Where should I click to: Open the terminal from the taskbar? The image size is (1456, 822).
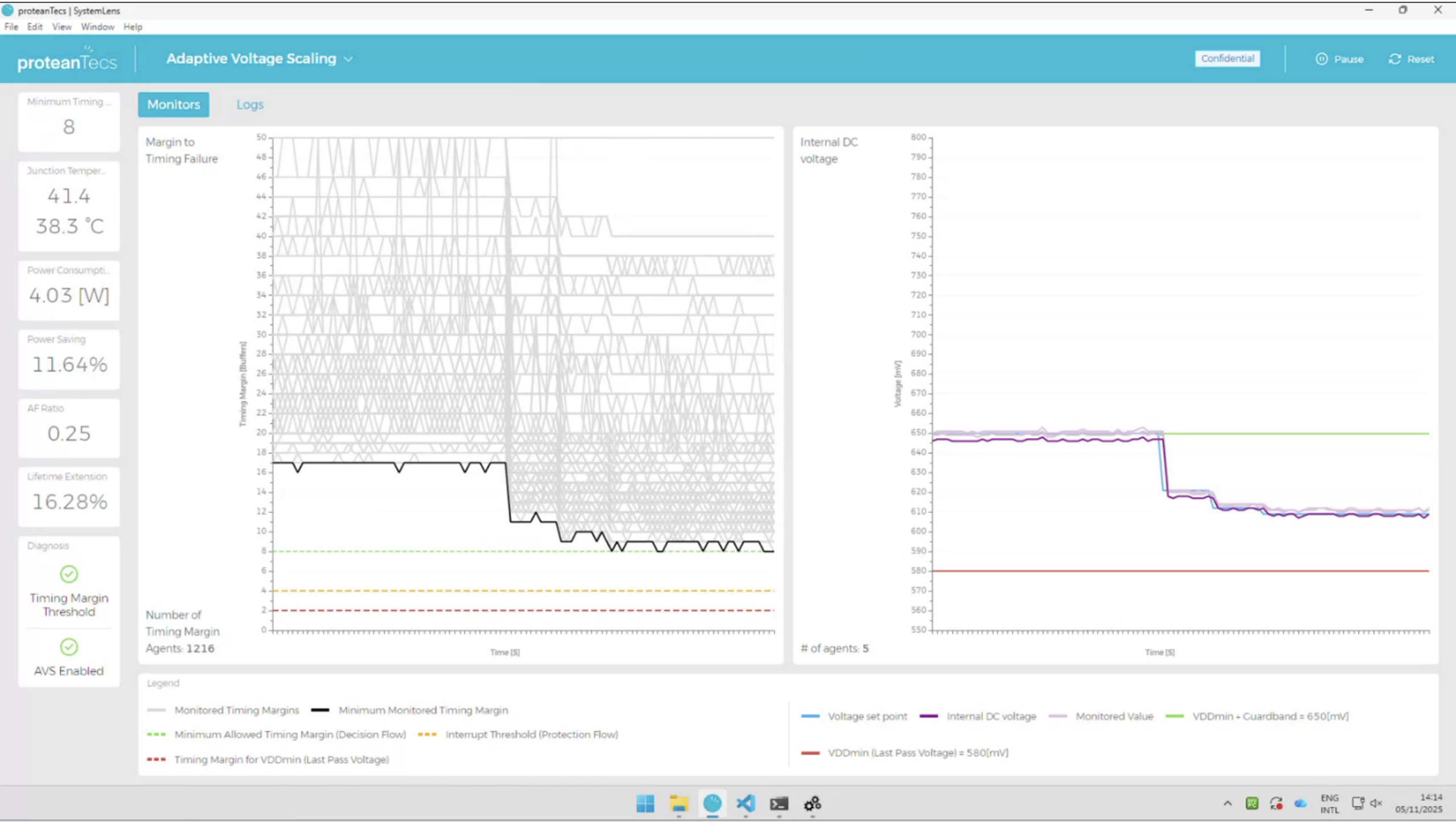(779, 804)
